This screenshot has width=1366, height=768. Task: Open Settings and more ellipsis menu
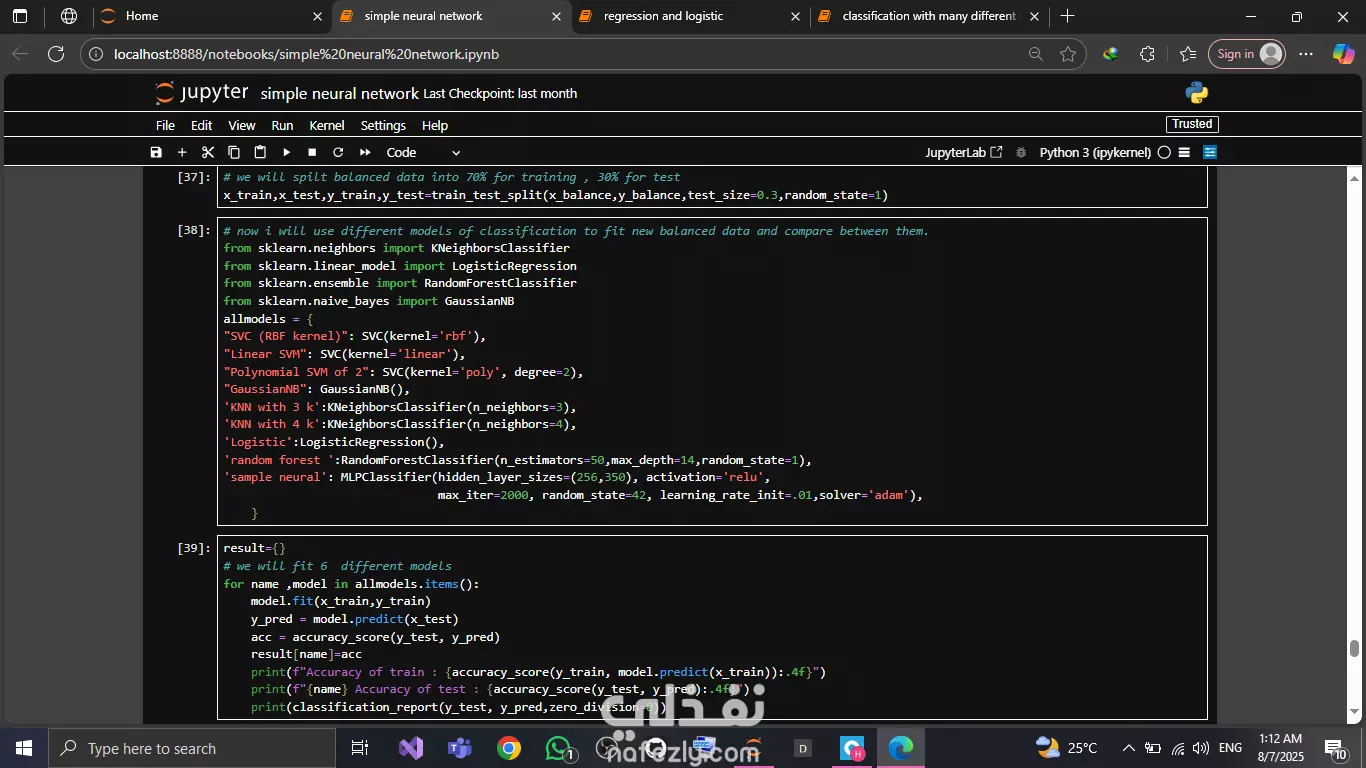tap(1306, 54)
